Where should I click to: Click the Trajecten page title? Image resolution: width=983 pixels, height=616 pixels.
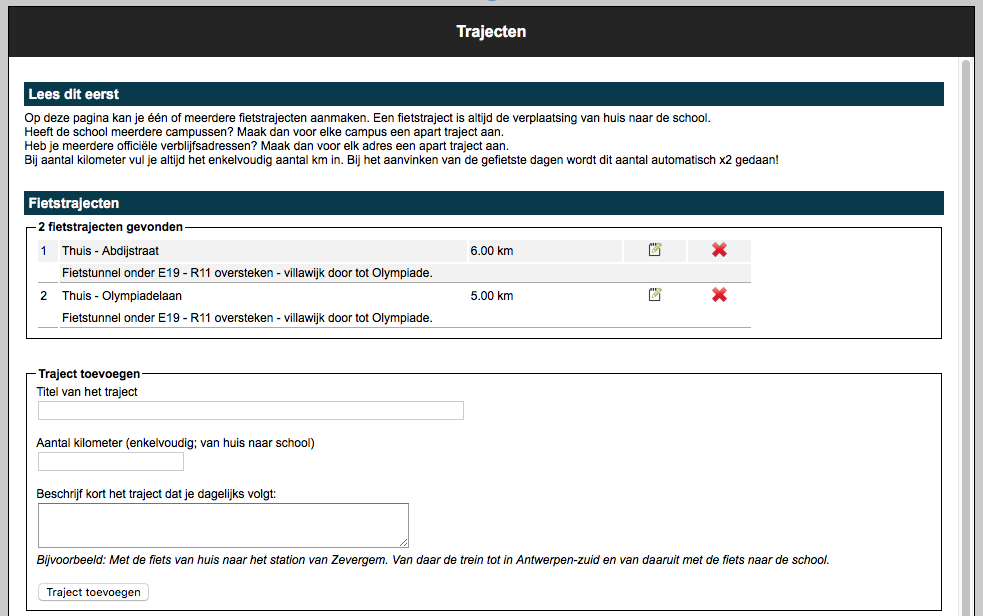pyautogui.click(x=491, y=31)
